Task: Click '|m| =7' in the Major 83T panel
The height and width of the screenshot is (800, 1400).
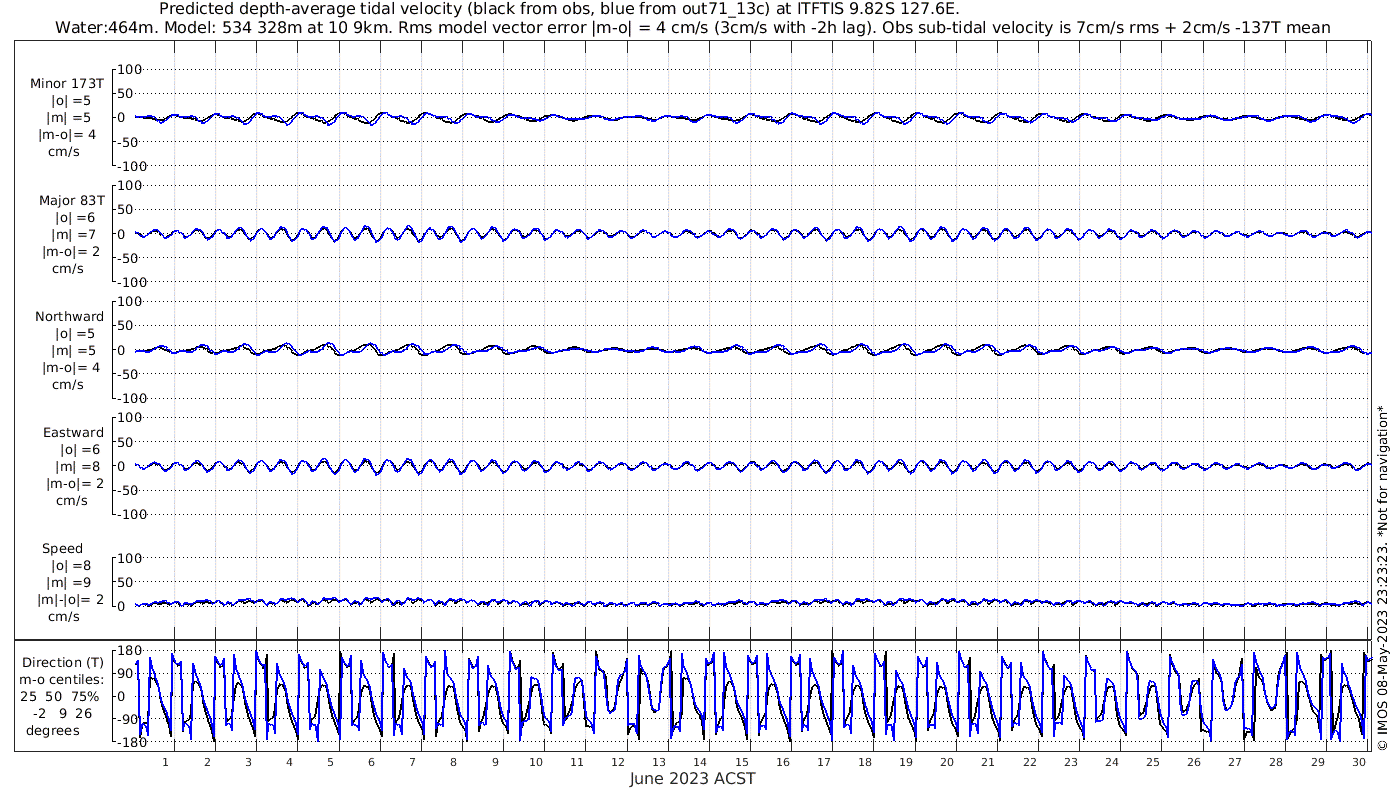Action: click(73, 235)
